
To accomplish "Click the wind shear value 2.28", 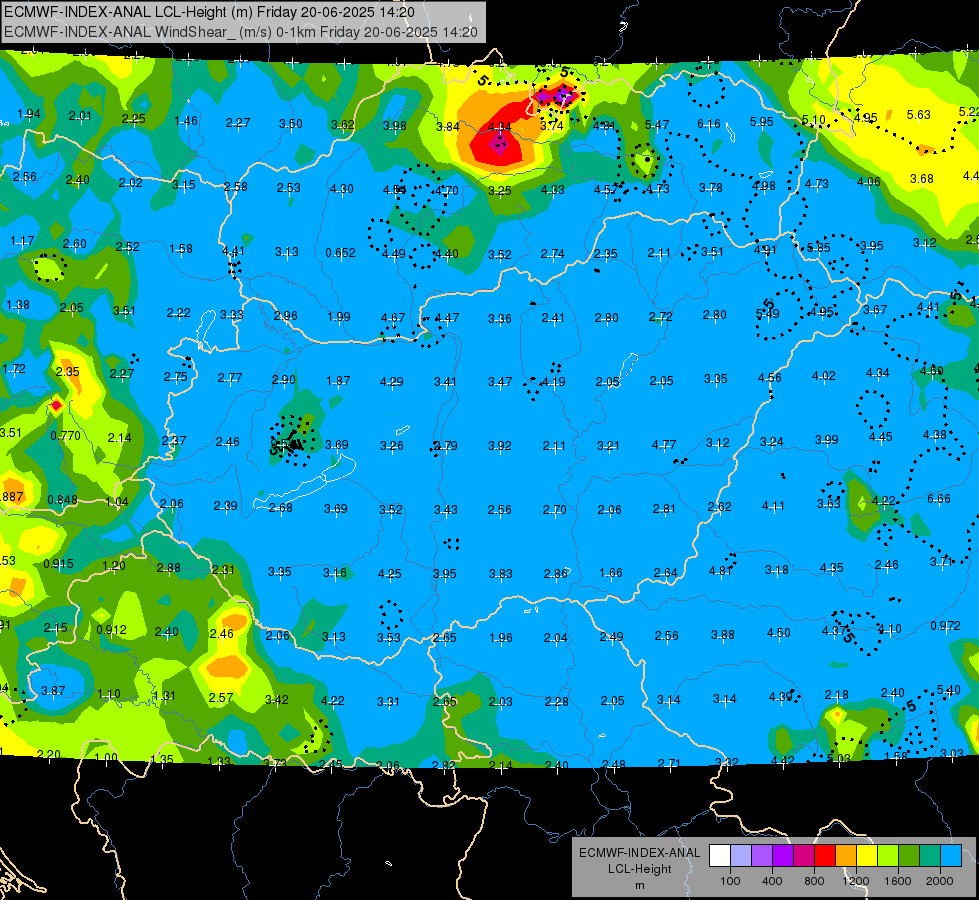I will 556,701.
